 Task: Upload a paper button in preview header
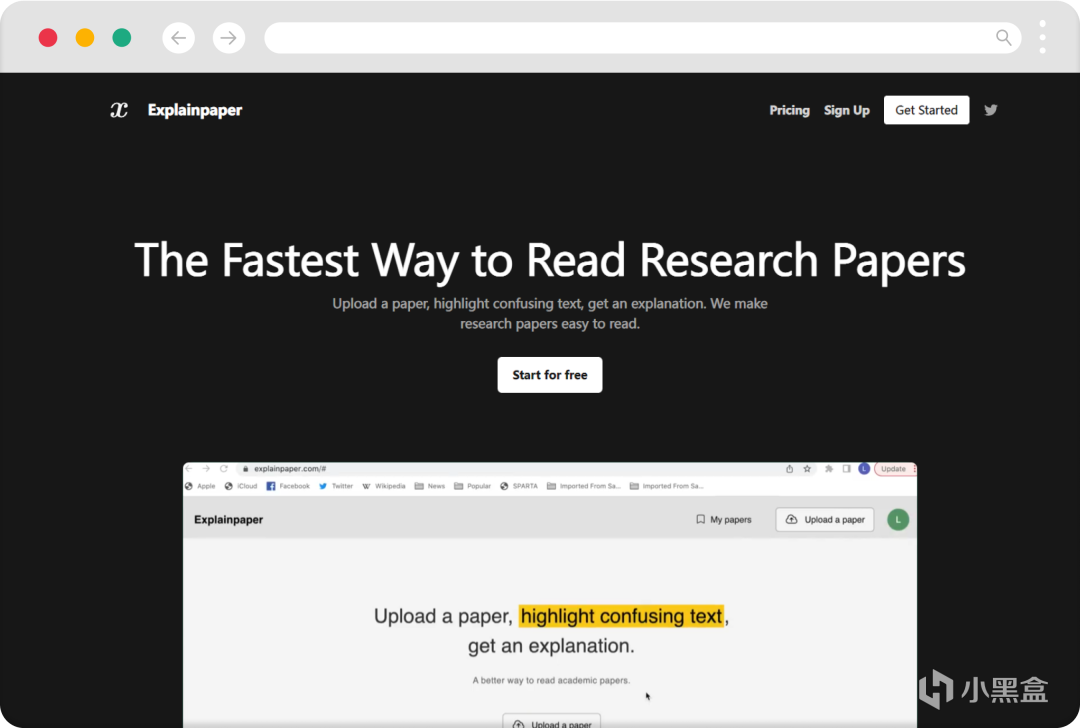[x=824, y=519]
